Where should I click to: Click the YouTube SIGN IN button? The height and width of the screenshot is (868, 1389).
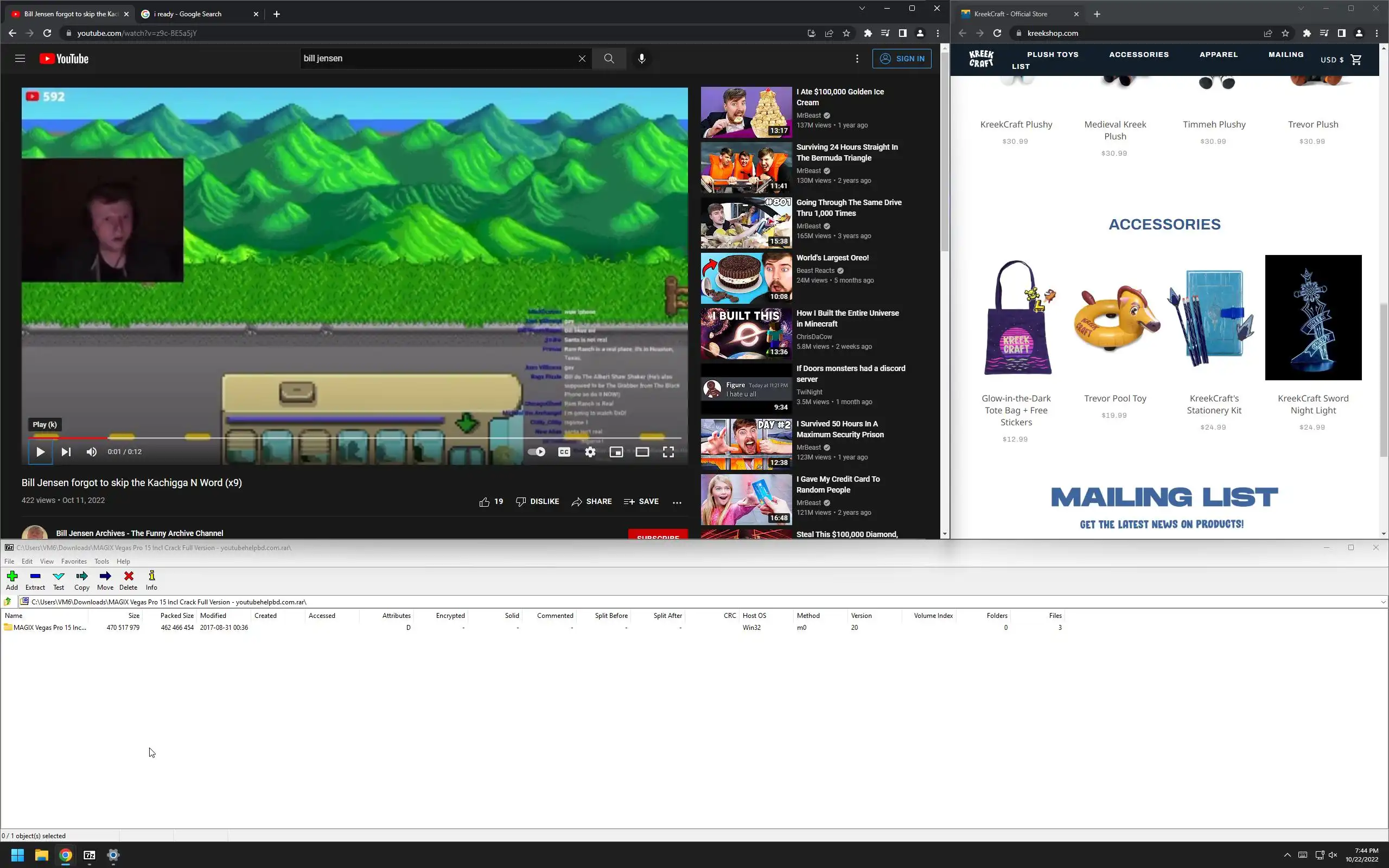click(902, 59)
